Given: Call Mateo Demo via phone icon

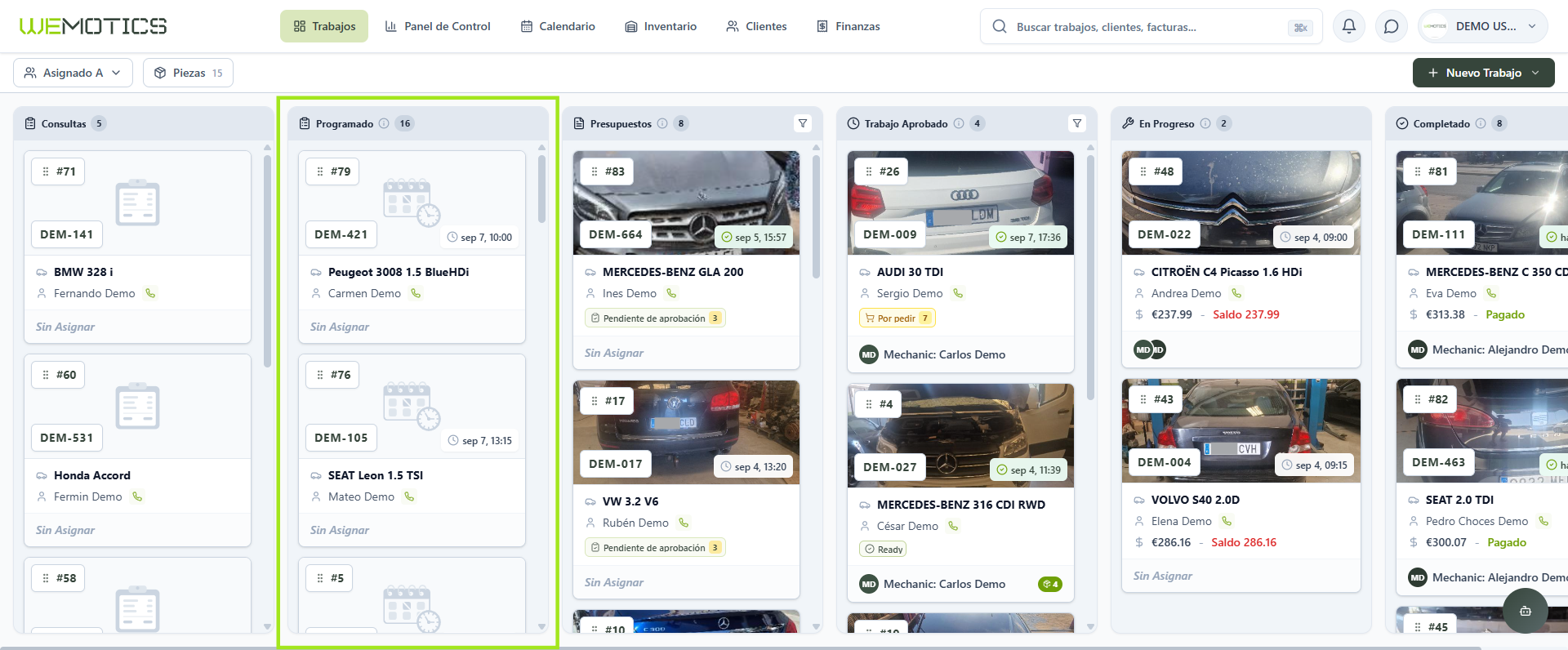Looking at the screenshot, I should click(x=409, y=496).
